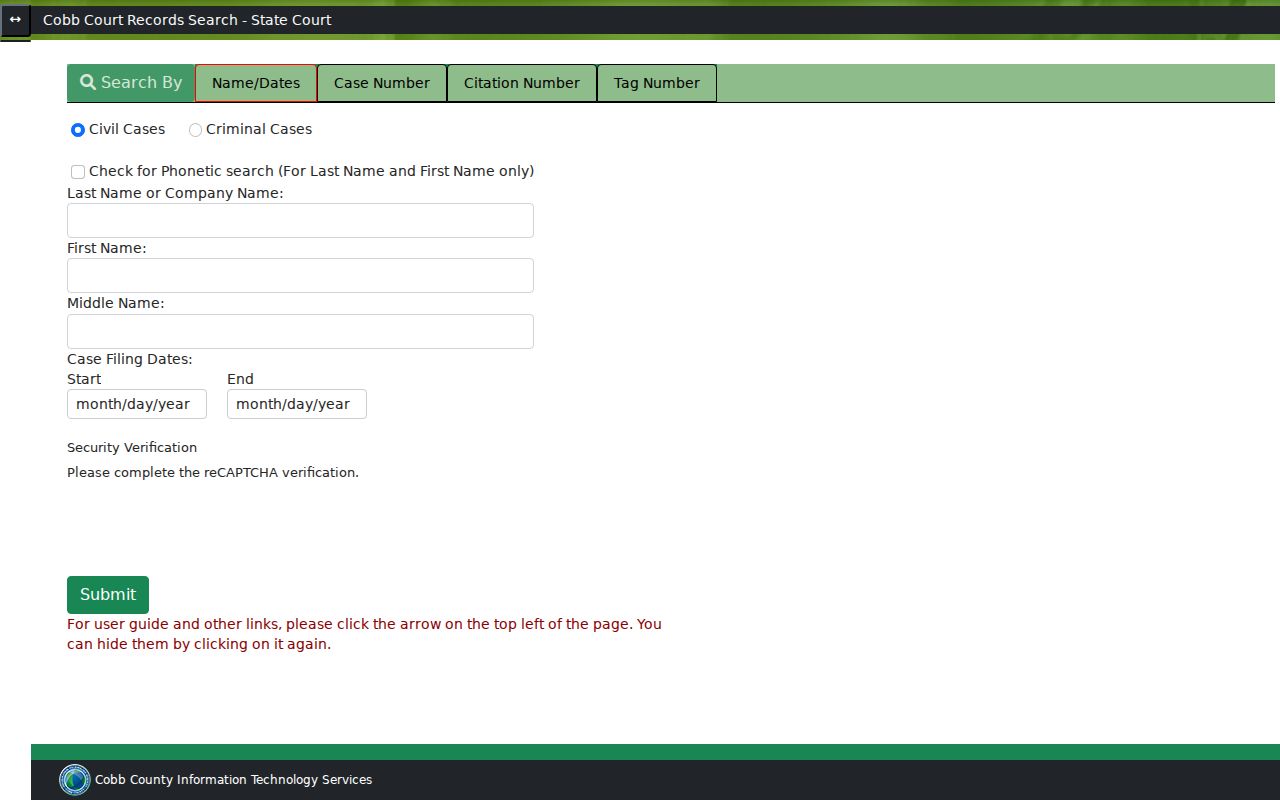Click the red user guide instructions text
Image resolution: width=1280 pixels, height=800 pixels.
click(x=364, y=634)
